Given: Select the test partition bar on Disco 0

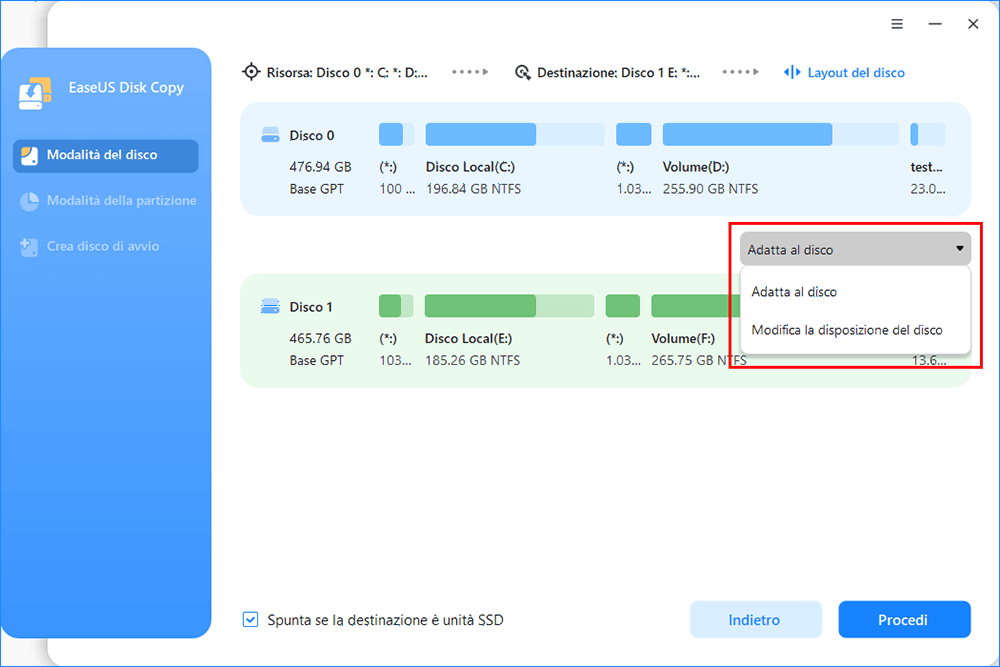Looking at the screenshot, I should pos(927,135).
